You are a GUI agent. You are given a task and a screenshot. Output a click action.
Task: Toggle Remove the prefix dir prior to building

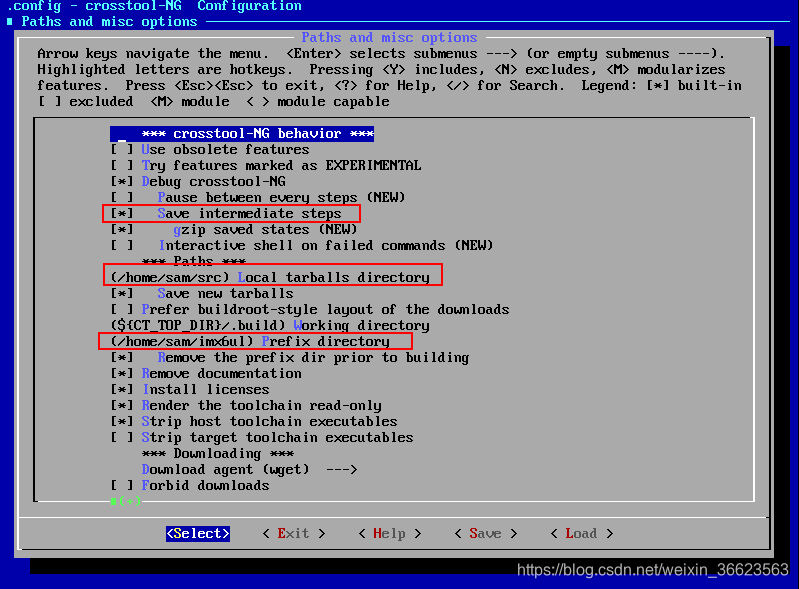pyautogui.click(x=289, y=357)
